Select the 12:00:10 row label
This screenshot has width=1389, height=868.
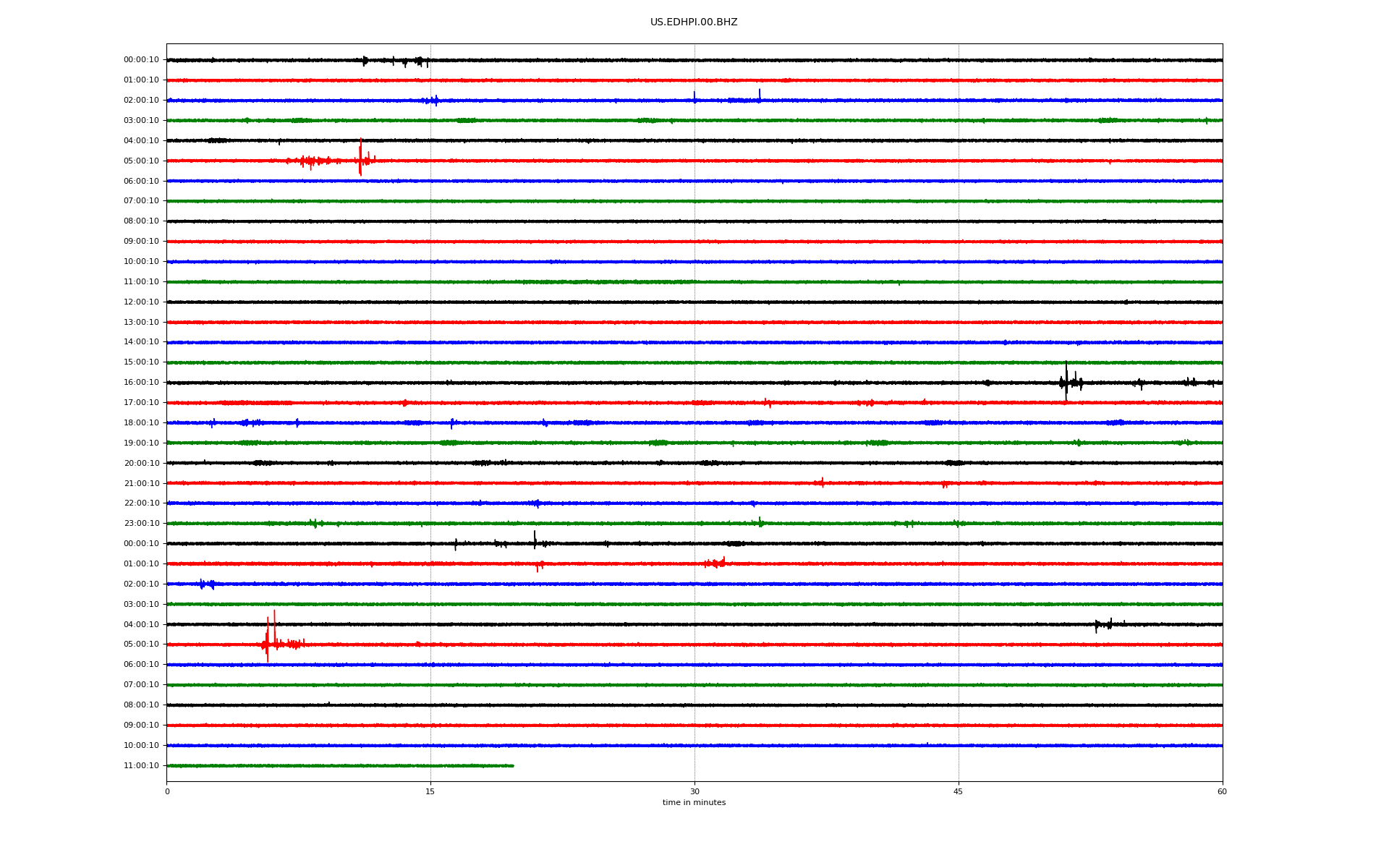[x=141, y=302]
